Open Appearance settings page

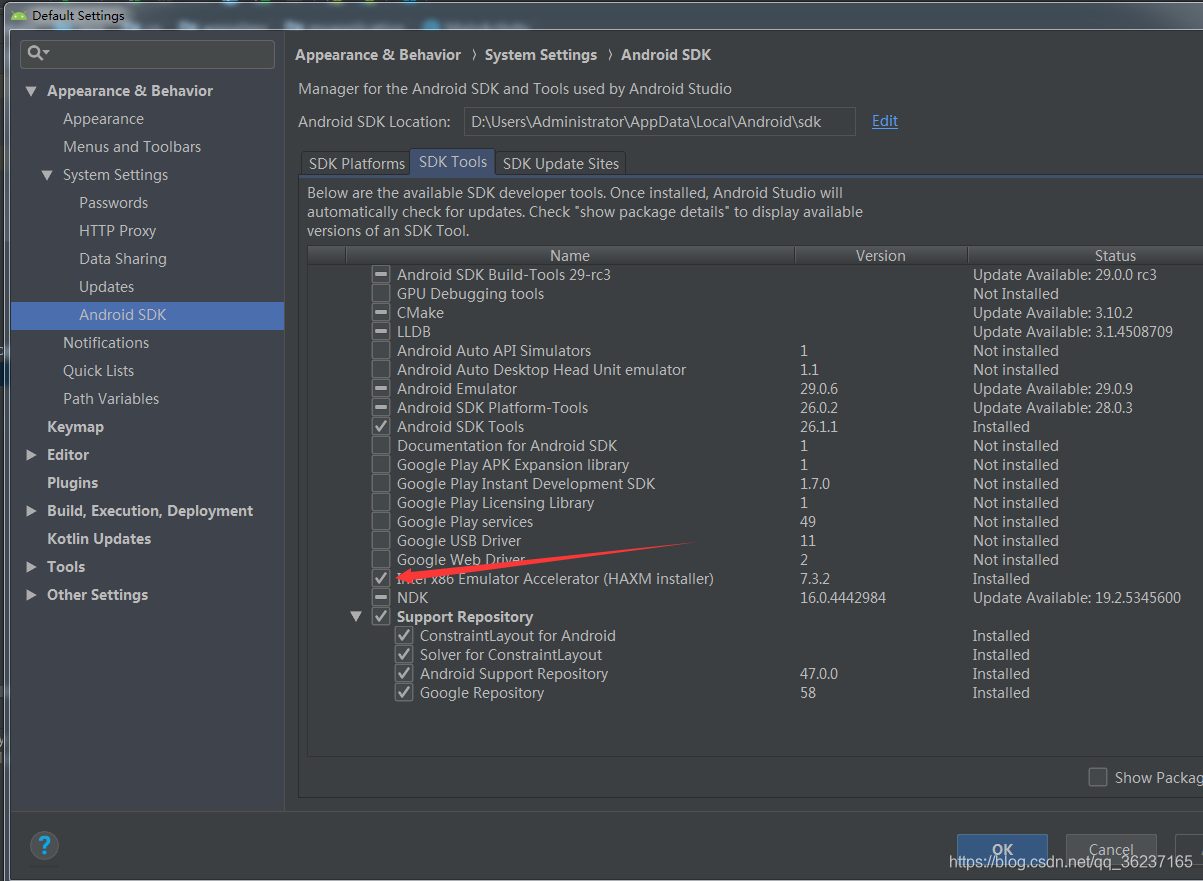[103, 119]
